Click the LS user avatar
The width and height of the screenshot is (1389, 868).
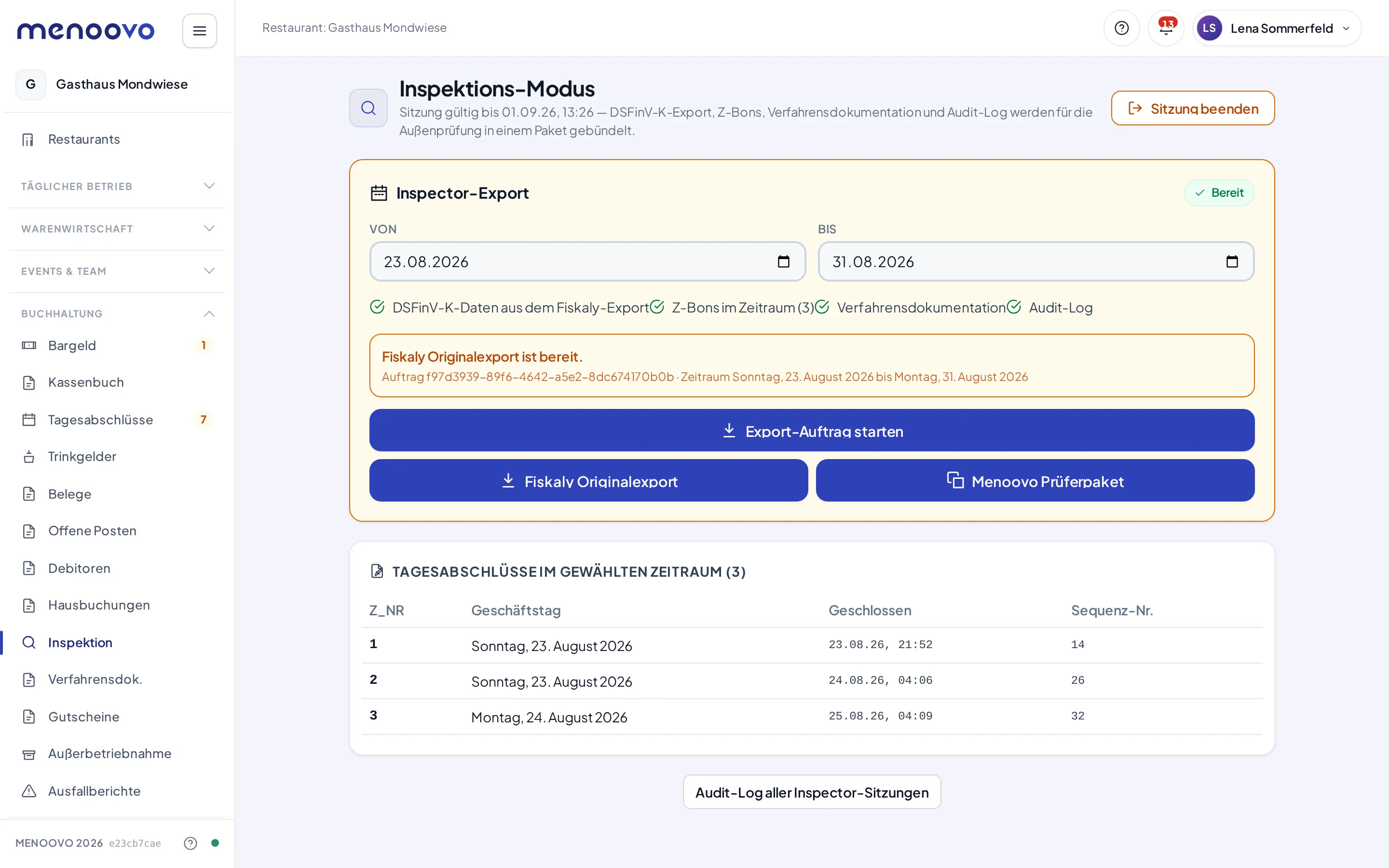coord(1209,28)
